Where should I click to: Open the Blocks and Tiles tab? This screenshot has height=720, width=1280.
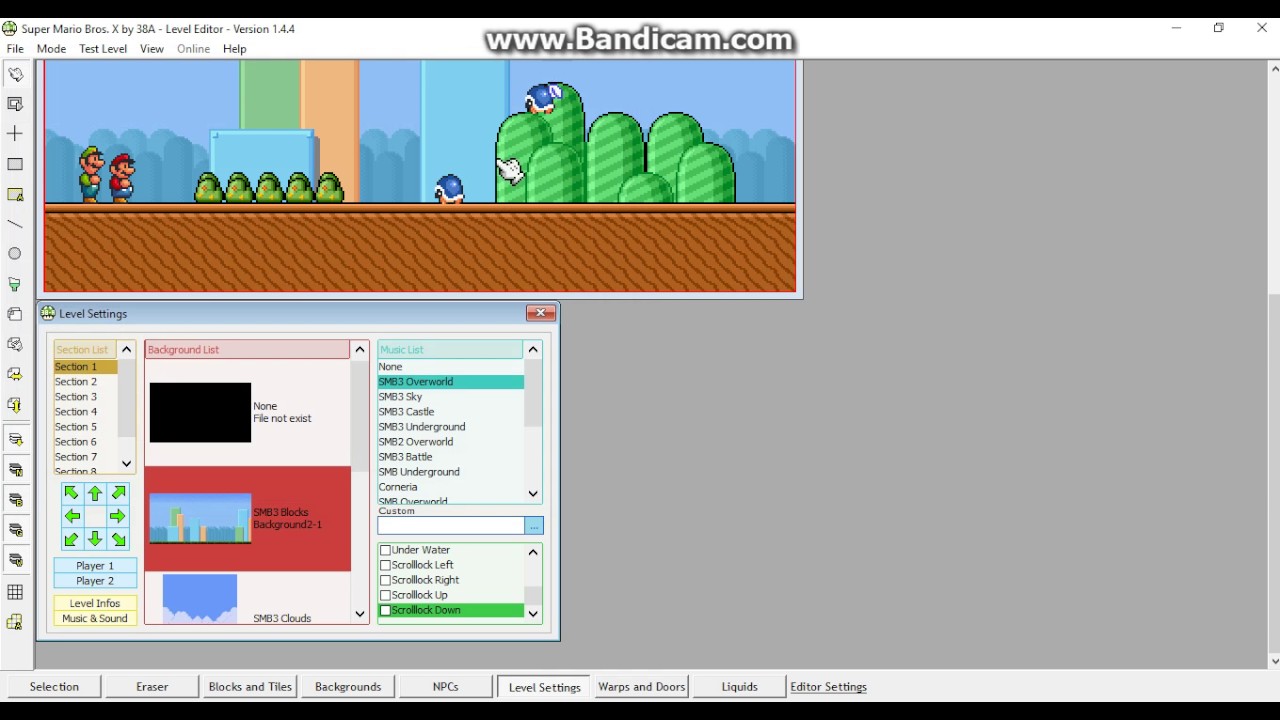click(x=250, y=686)
